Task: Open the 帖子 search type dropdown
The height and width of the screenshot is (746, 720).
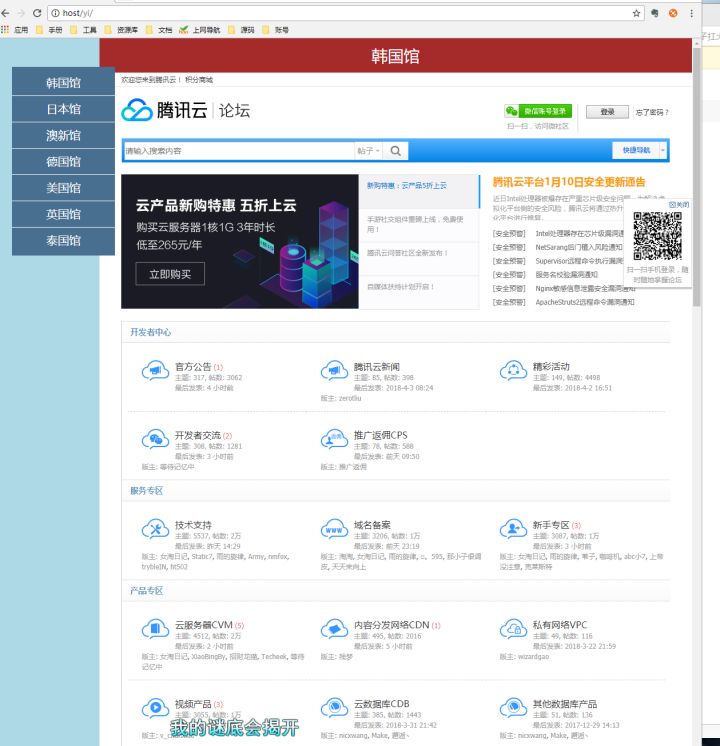Action: pyautogui.click(x=368, y=151)
